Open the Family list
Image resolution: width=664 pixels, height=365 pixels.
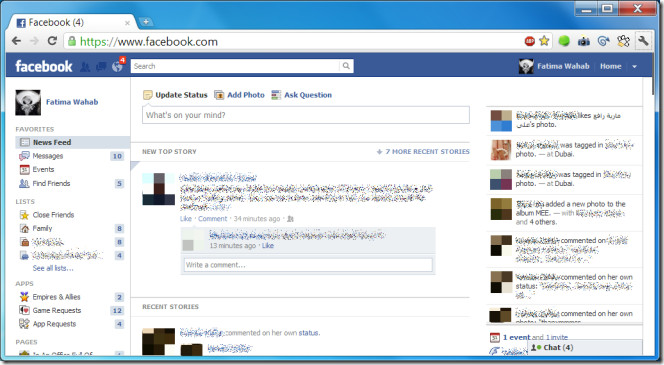[42, 228]
